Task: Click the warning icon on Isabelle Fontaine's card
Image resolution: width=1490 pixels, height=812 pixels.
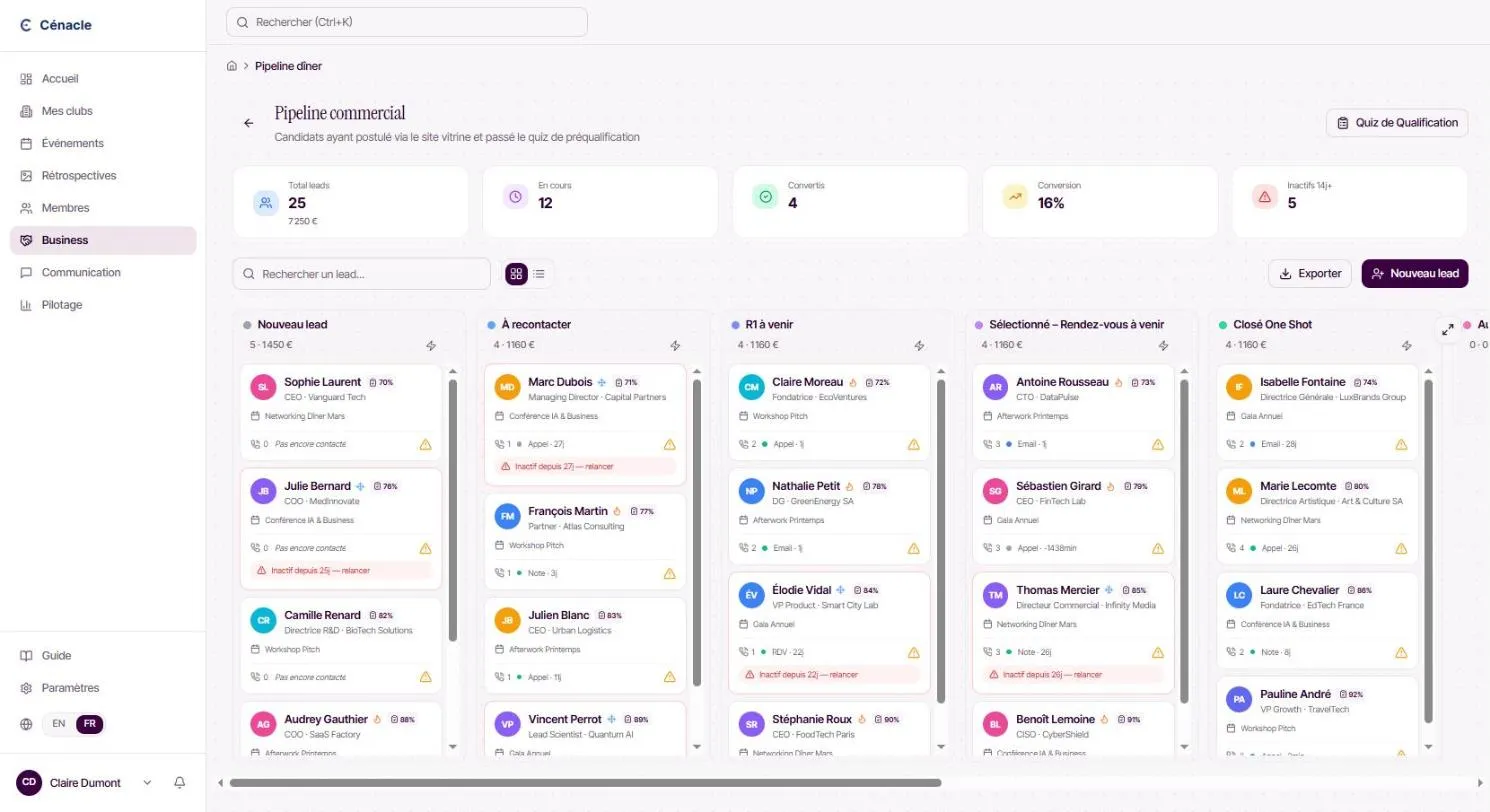Action: point(1402,444)
